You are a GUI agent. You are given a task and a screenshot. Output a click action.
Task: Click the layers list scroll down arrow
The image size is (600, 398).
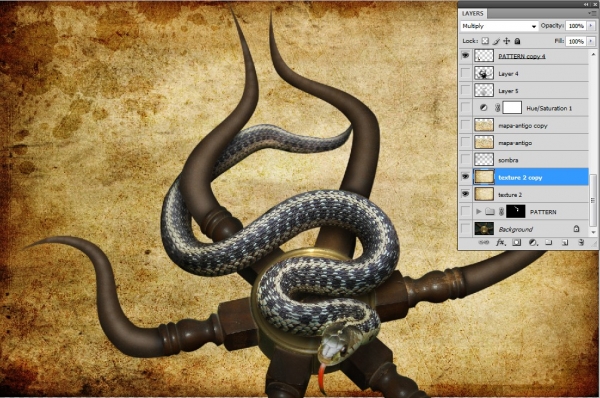(x=593, y=232)
